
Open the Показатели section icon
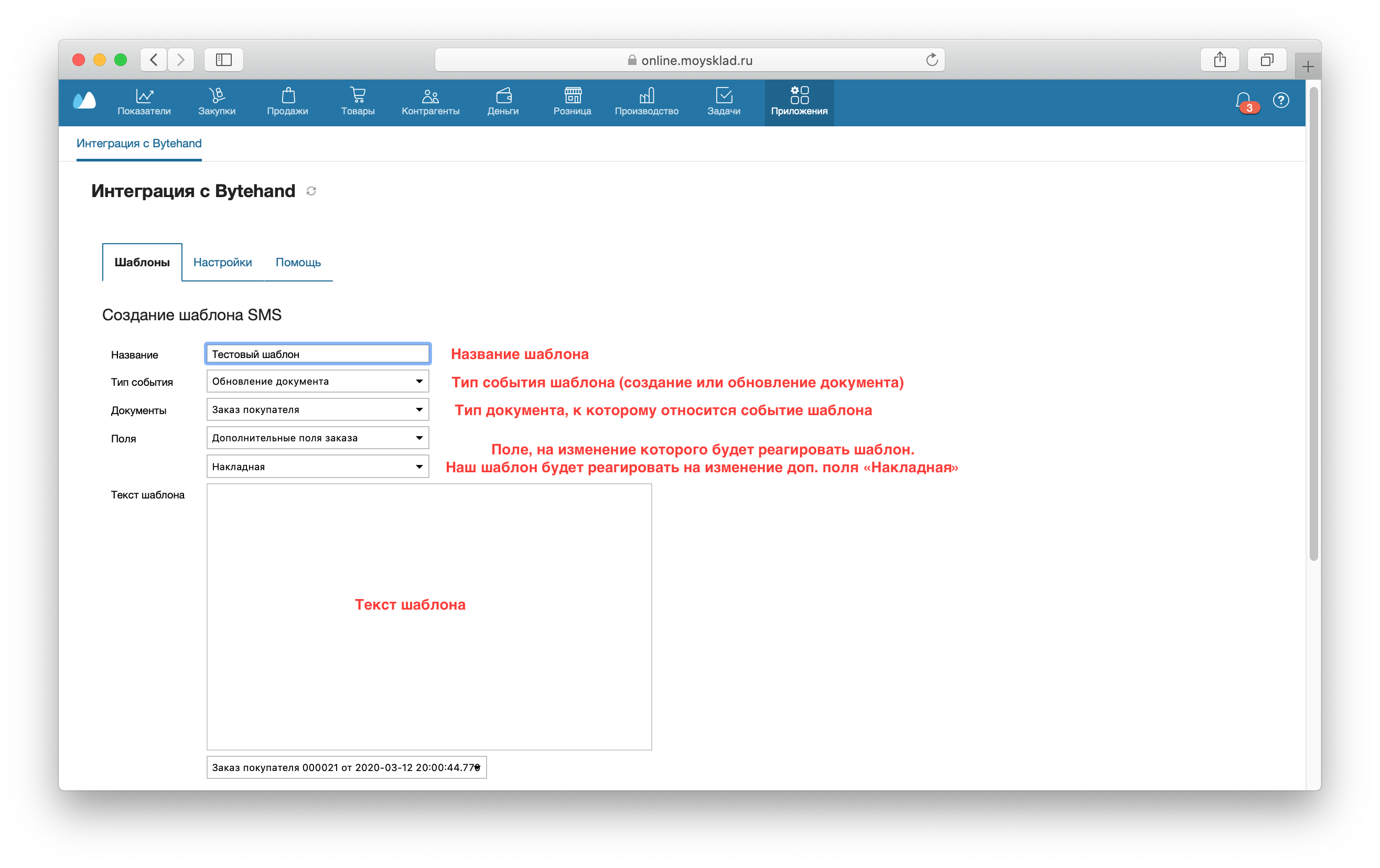144,95
